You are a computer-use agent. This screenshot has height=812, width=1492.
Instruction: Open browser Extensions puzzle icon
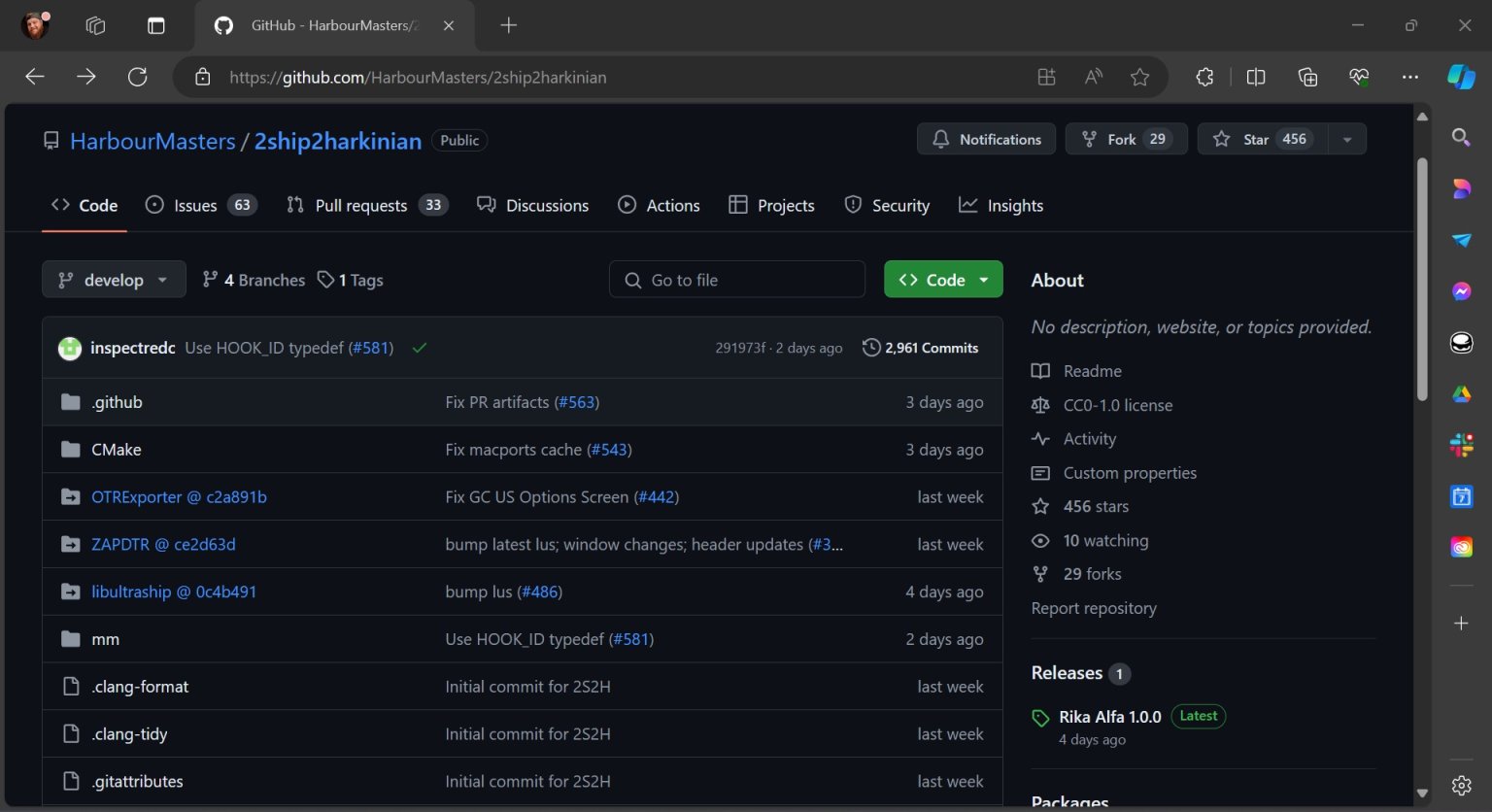point(1204,77)
